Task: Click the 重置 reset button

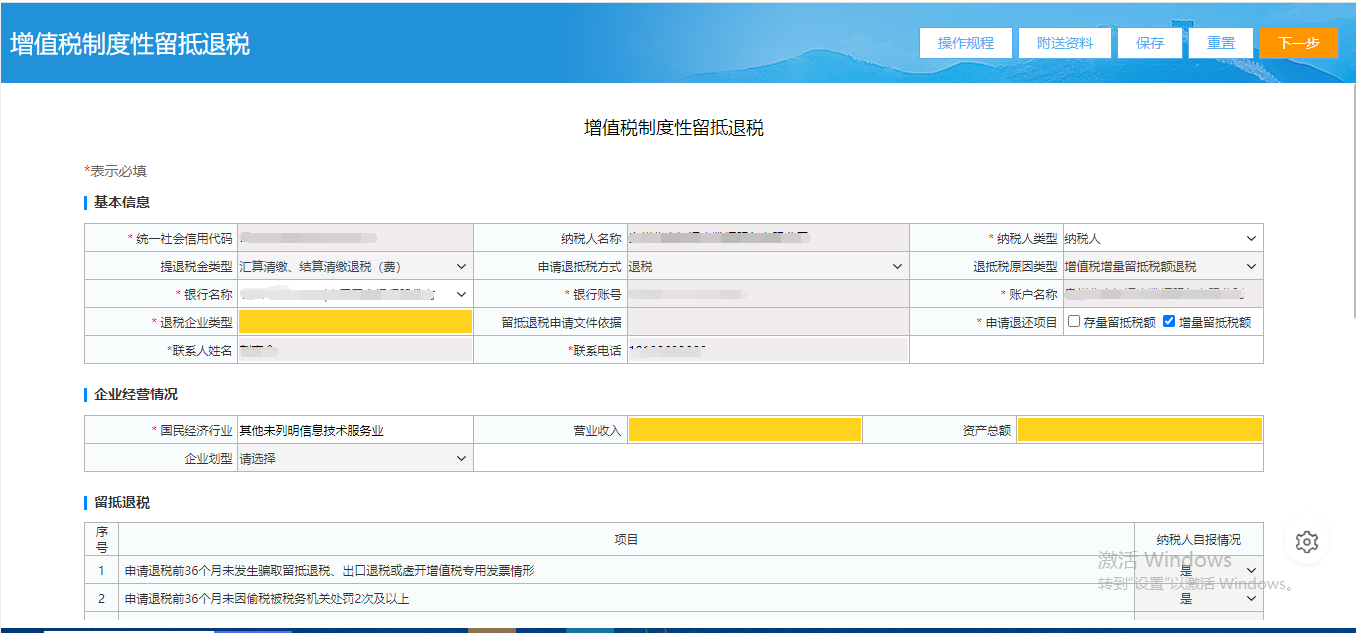Action: (1221, 43)
